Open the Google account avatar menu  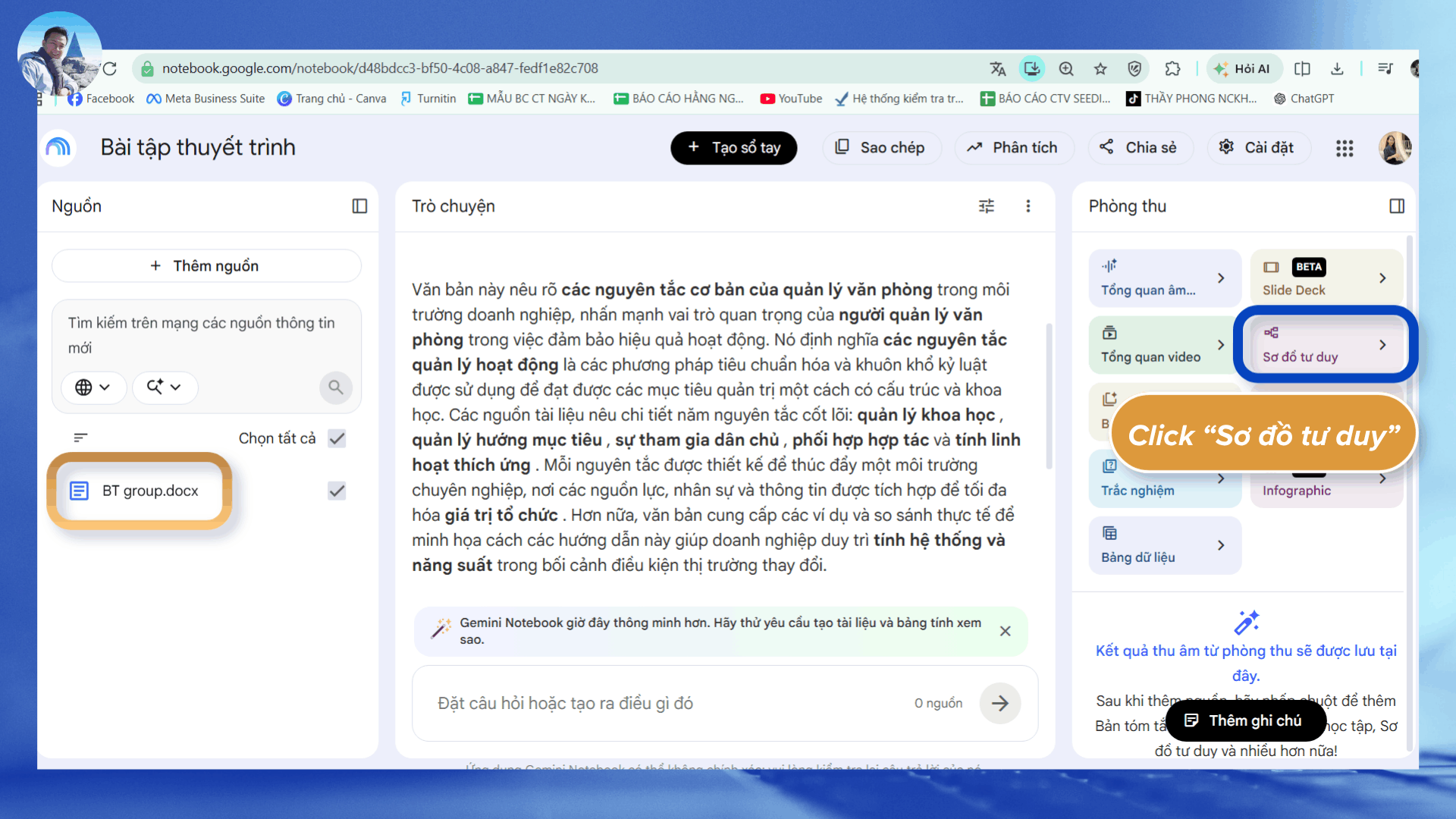[1395, 148]
